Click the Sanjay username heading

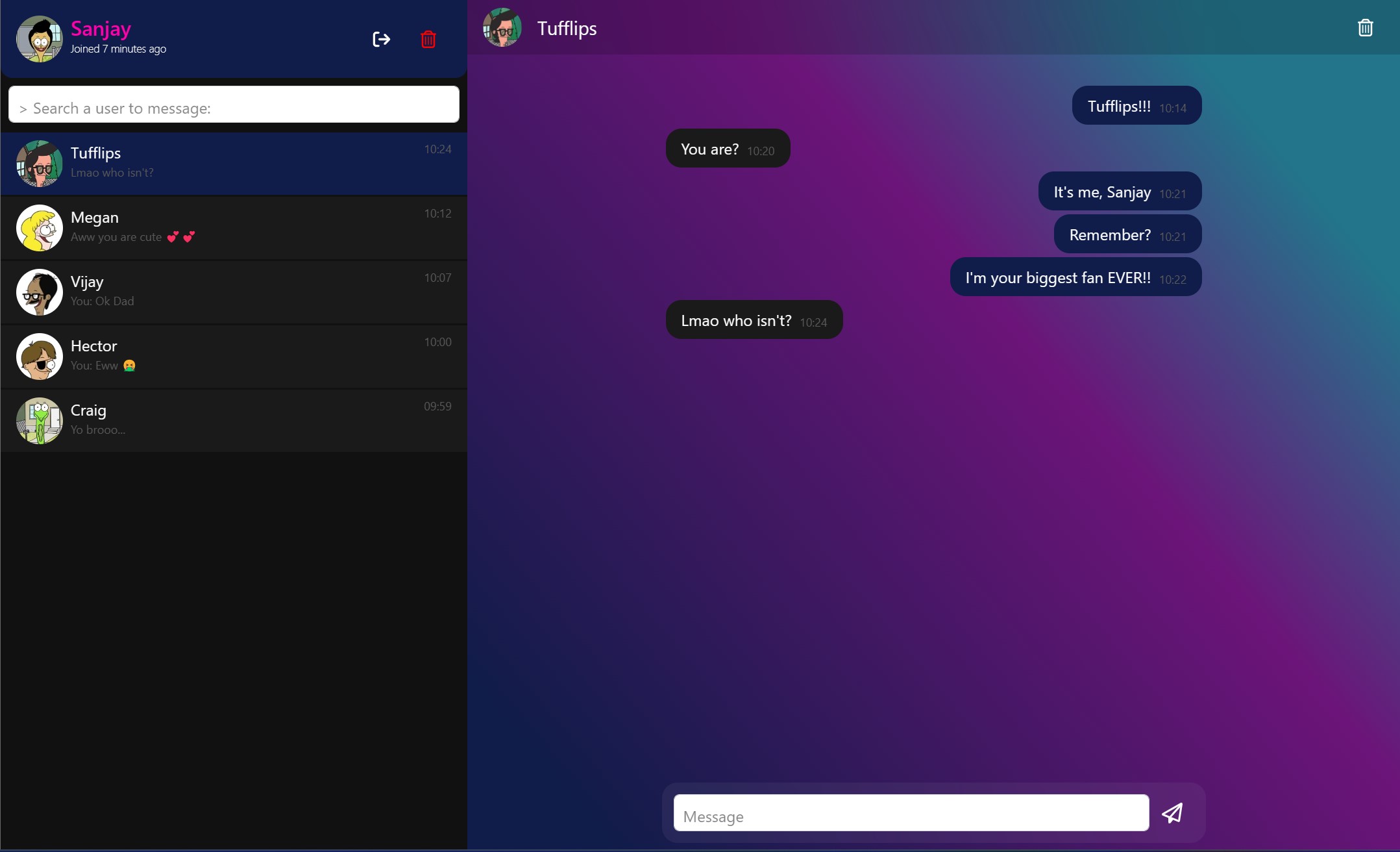(101, 29)
